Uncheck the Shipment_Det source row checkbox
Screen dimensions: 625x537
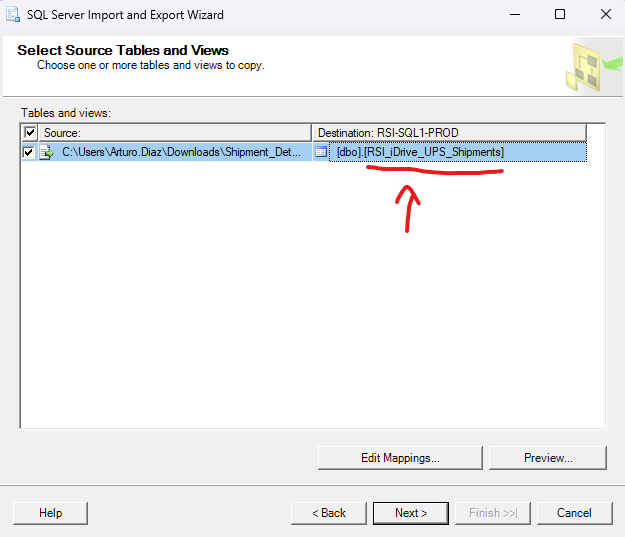point(29,152)
